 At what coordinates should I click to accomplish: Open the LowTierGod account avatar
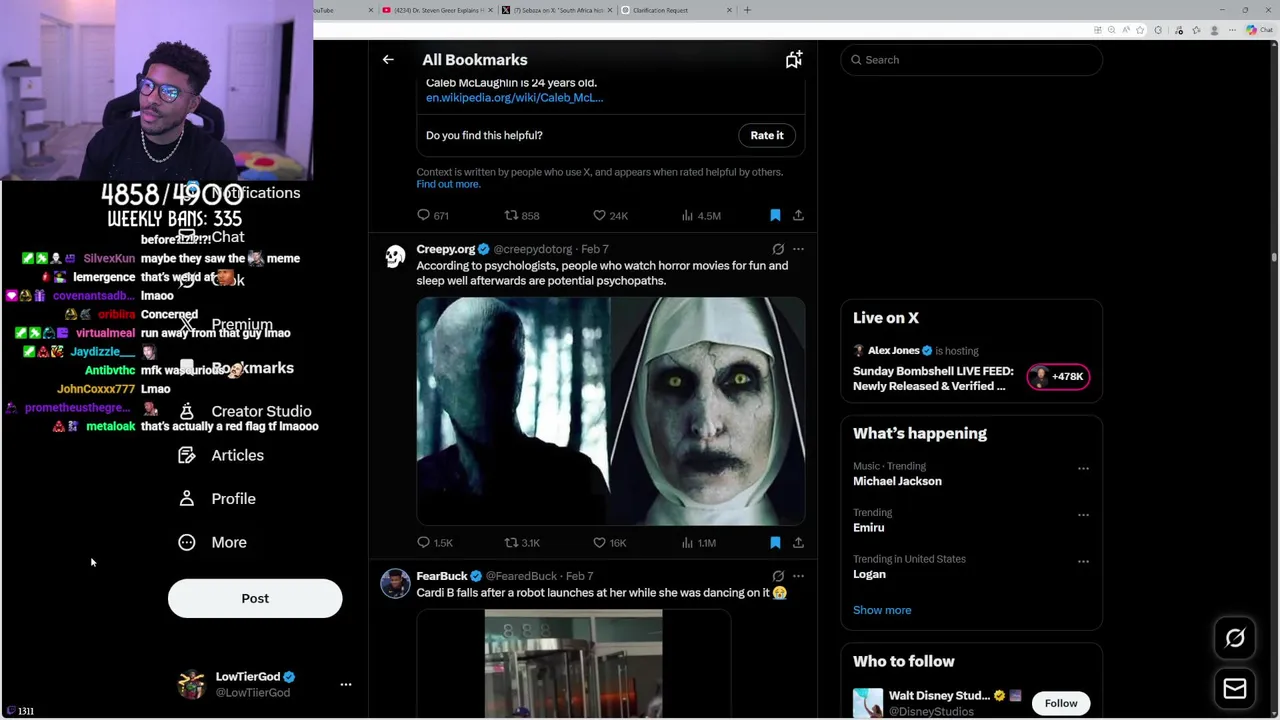click(191, 684)
